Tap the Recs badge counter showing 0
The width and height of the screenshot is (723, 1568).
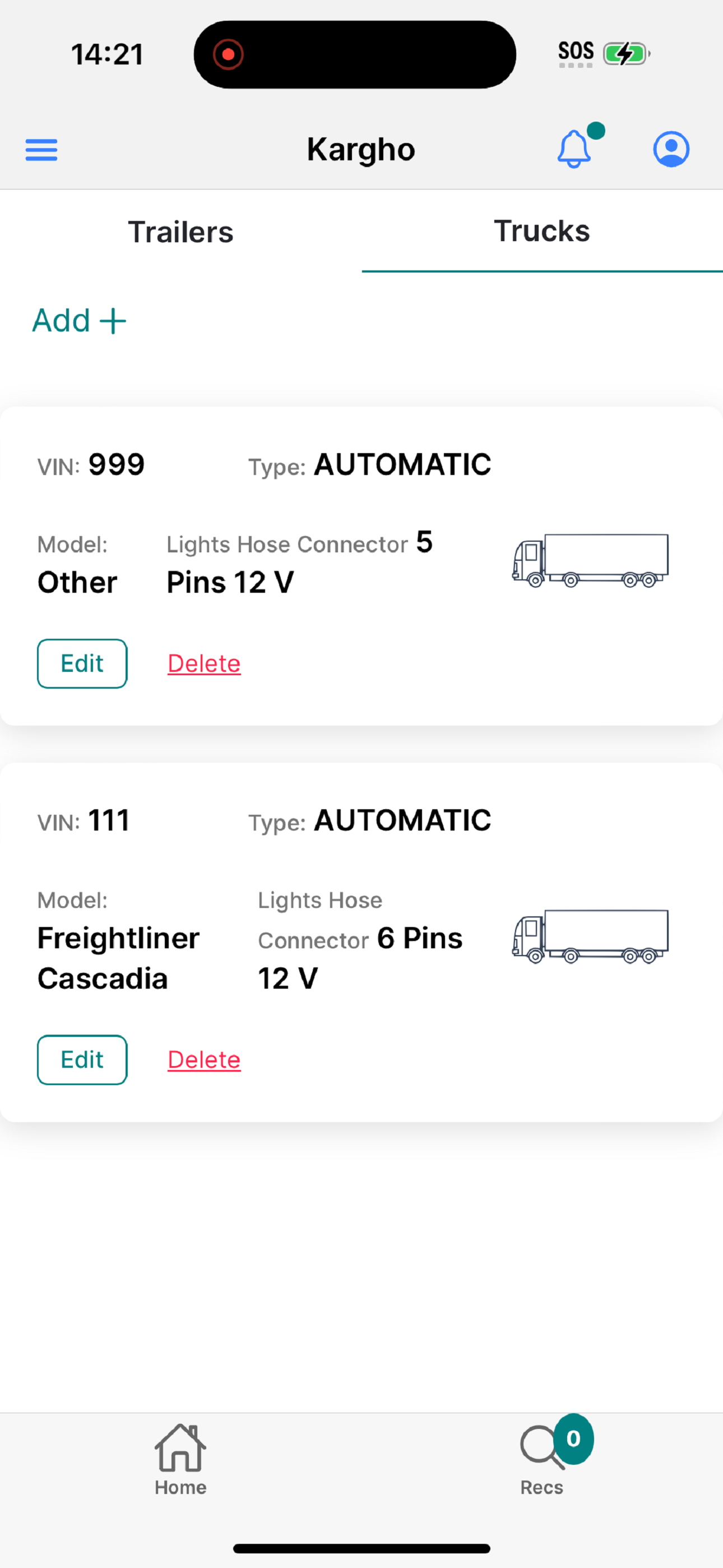pyautogui.click(x=573, y=1439)
